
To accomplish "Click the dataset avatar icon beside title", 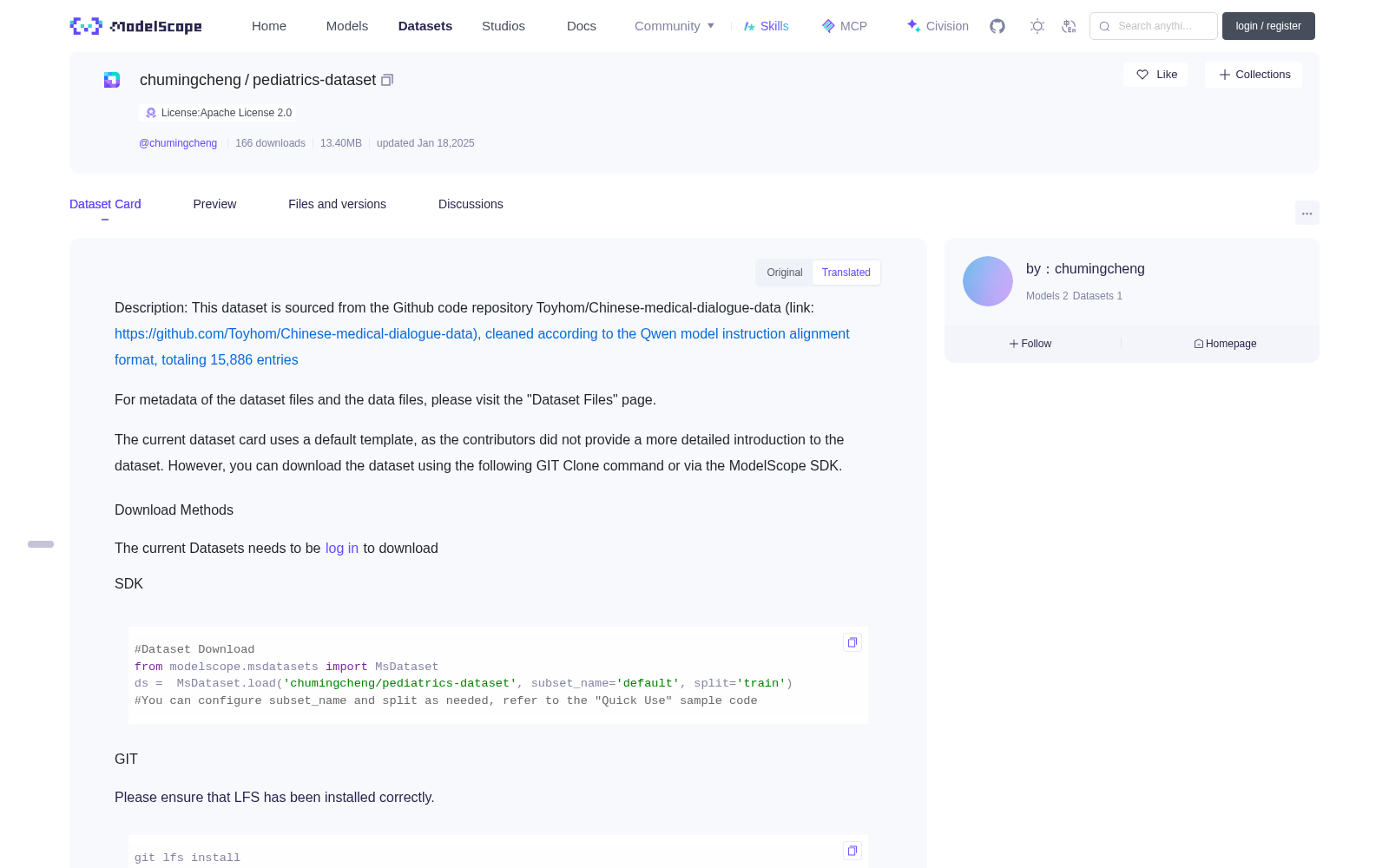I will [112, 80].
